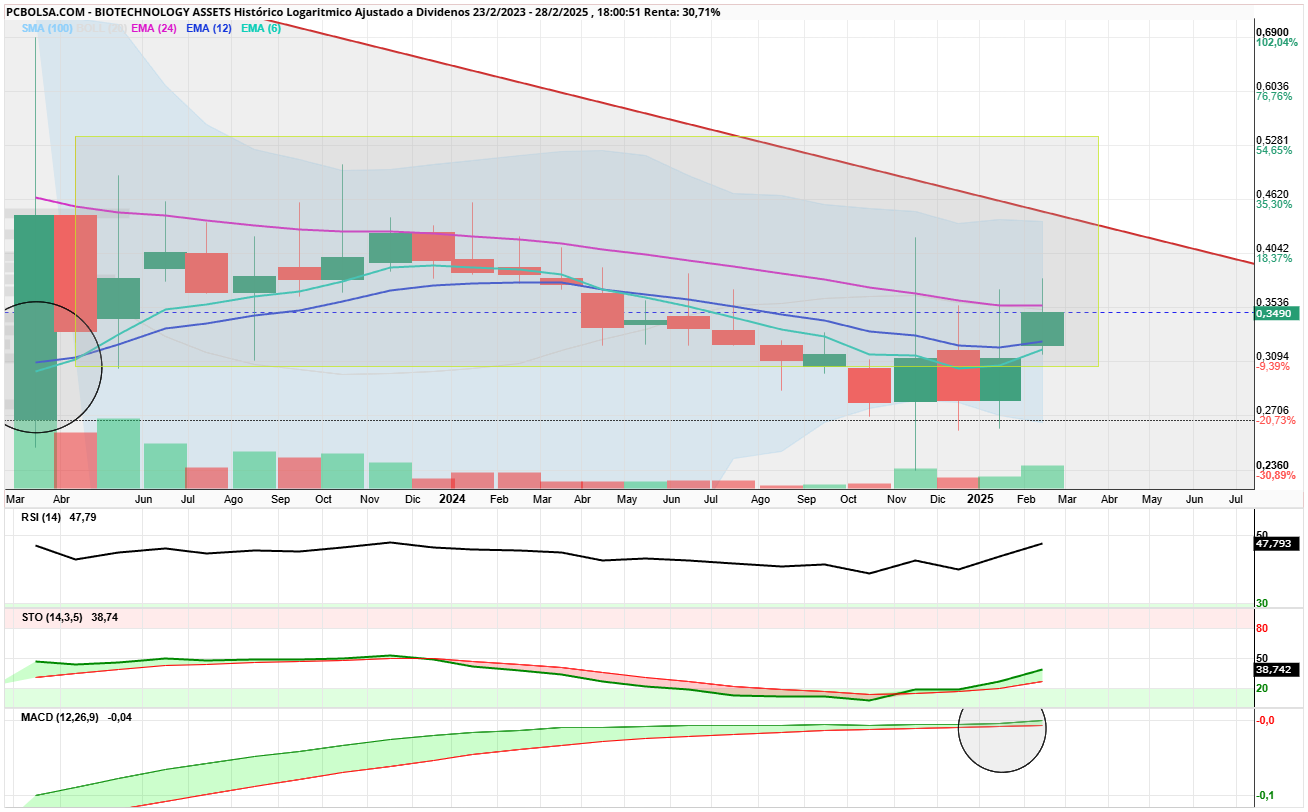Viewport: 1308px width, 812px height.
Task: Click the February 2025 green volume bar
Action: [1042, 477]
